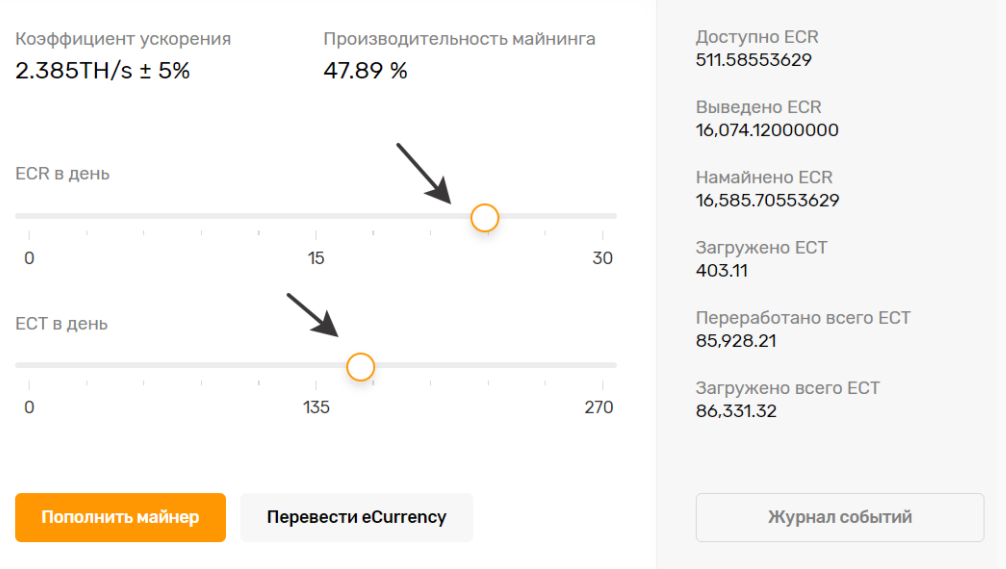Viewport: 1006px width, 569px height.
Task: Set ECR в день slider to 0 mark
Action: 29,216
